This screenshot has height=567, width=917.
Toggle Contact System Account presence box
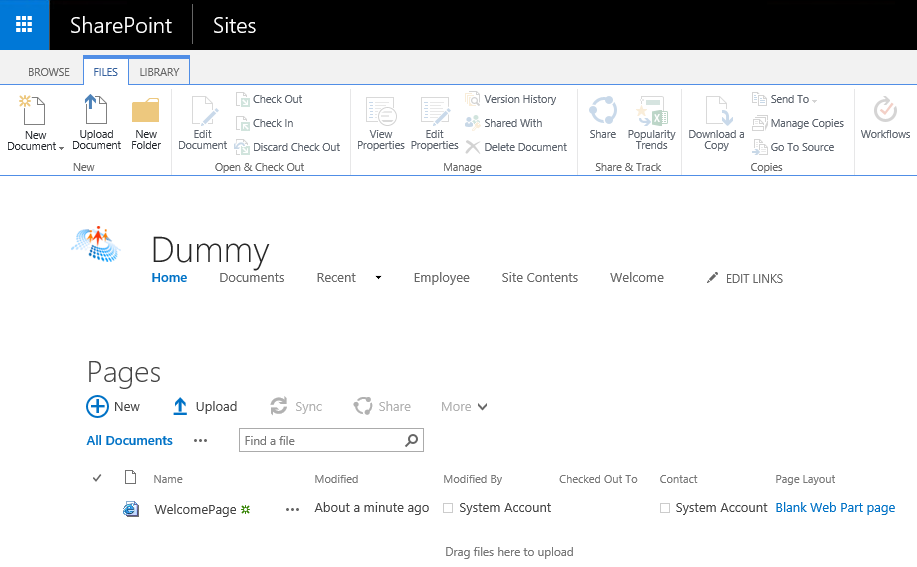click(x=665, y=508)
